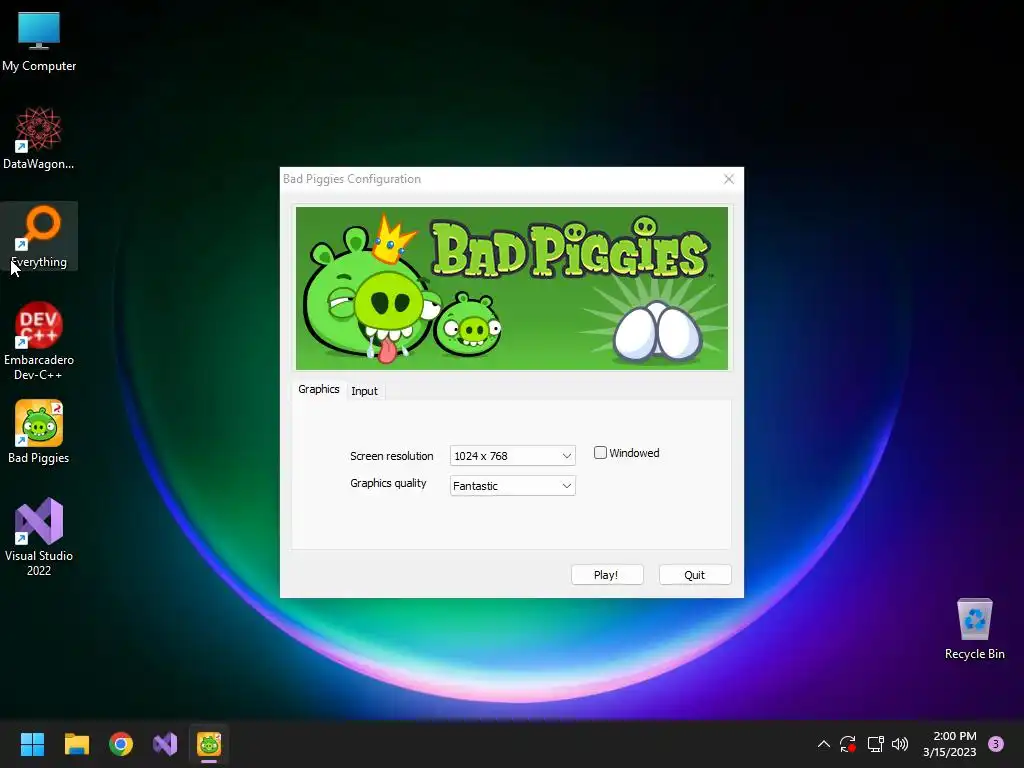Open File Explorer from the taskbar
The image size is (1024, 768).
(x=76, y=744)
